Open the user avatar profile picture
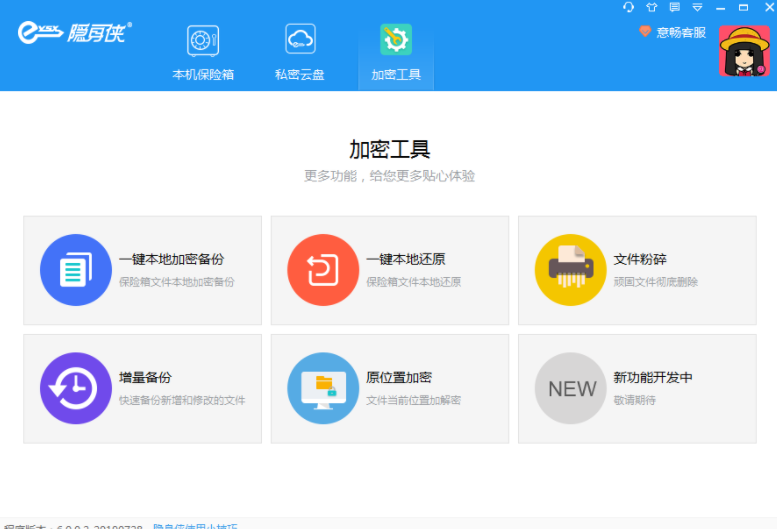Viewport: 777px width, 529px height. [744, 51]
